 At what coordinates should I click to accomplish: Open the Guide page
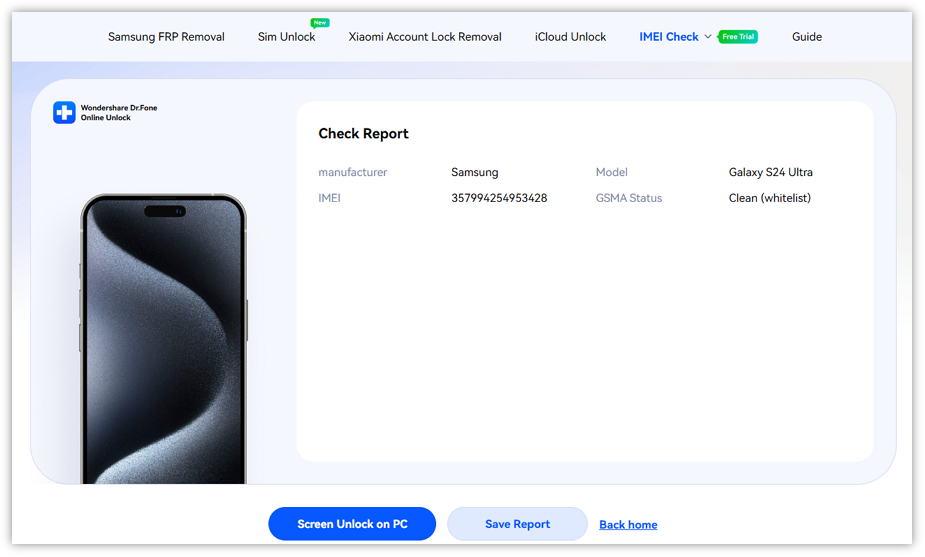(x=806, y=37)
